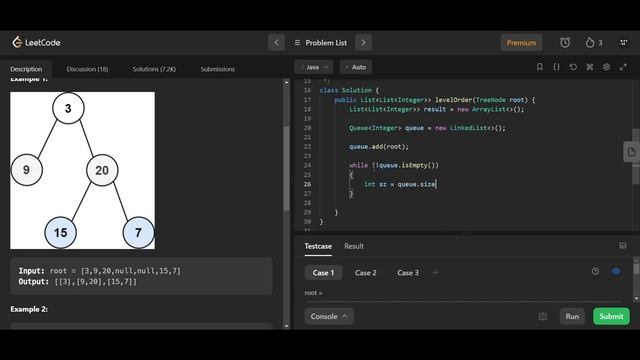Image resolution: width=640 pixels, height=360 pixels.
Task: Open the Problem List
Action: pyautogui.click(x=320, y=42)
